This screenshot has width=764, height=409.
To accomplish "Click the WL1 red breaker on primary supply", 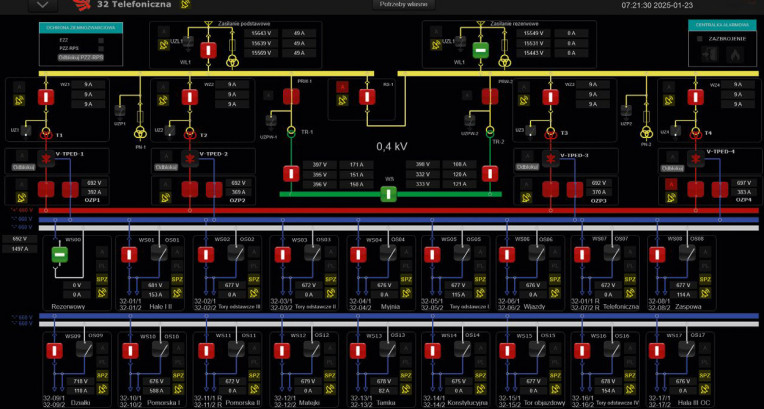I will tap(209, 50).
